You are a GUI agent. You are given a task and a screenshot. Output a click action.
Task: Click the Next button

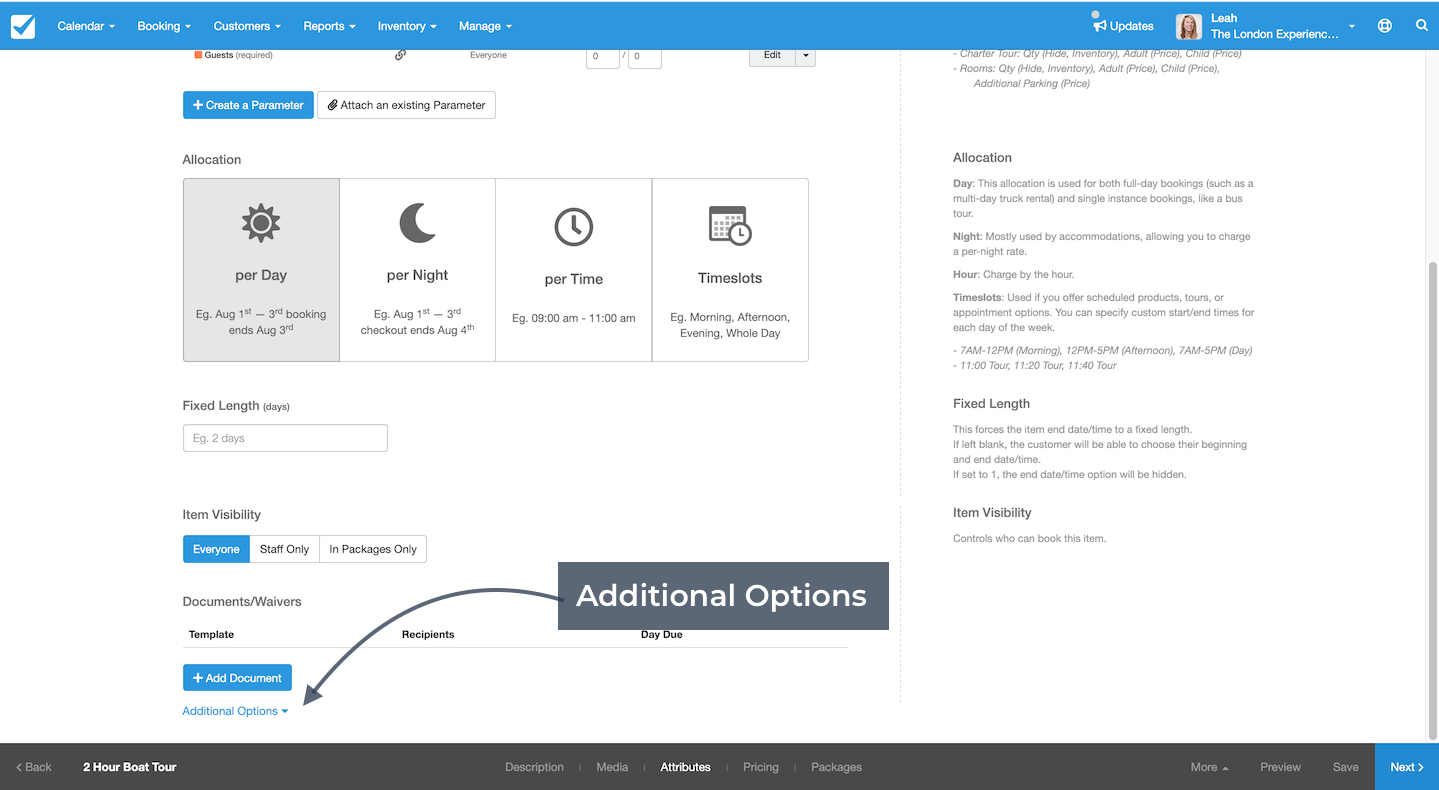click(x=1407, y=767)
